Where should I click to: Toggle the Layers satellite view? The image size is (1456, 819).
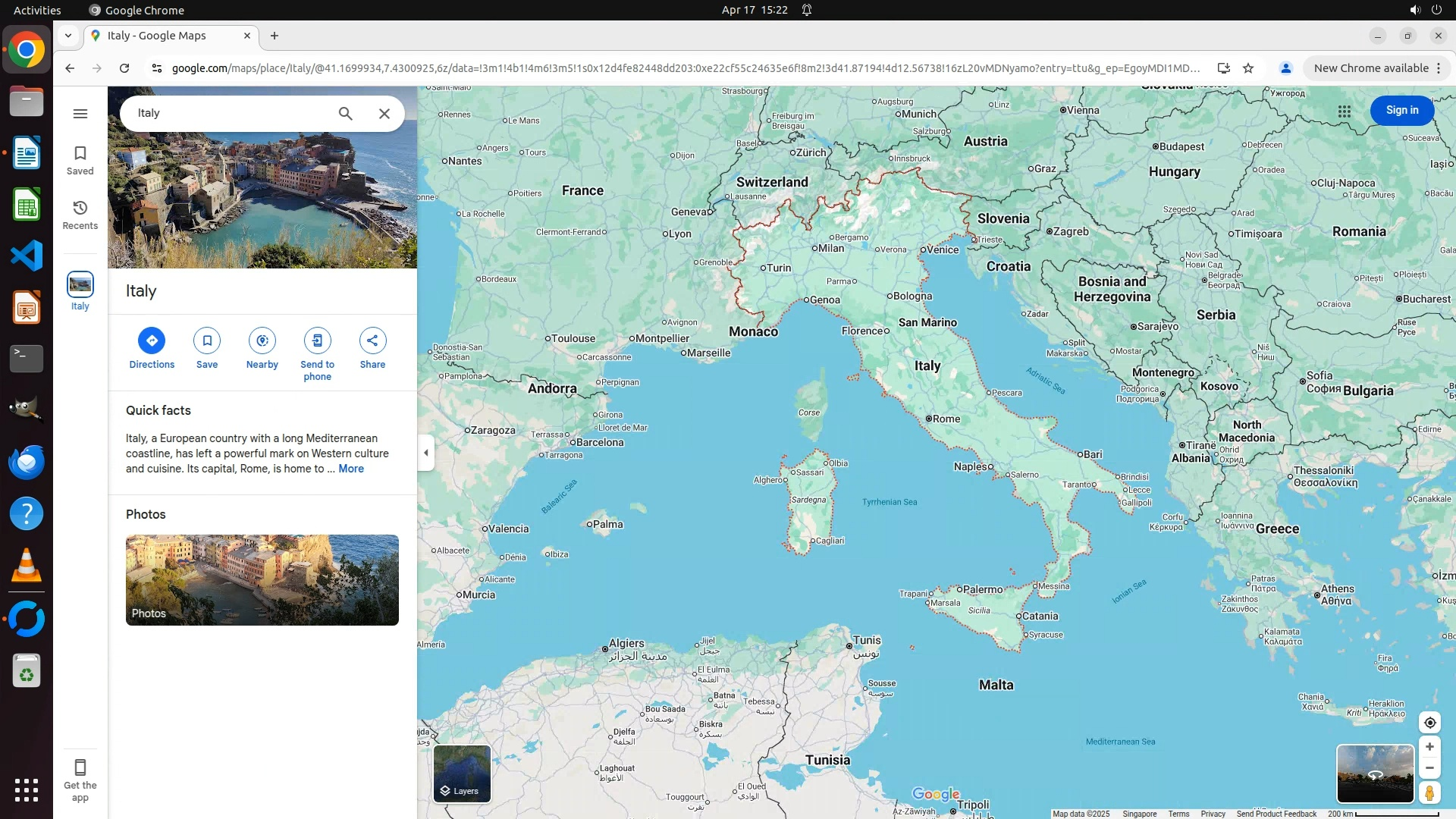pos(462,773)
